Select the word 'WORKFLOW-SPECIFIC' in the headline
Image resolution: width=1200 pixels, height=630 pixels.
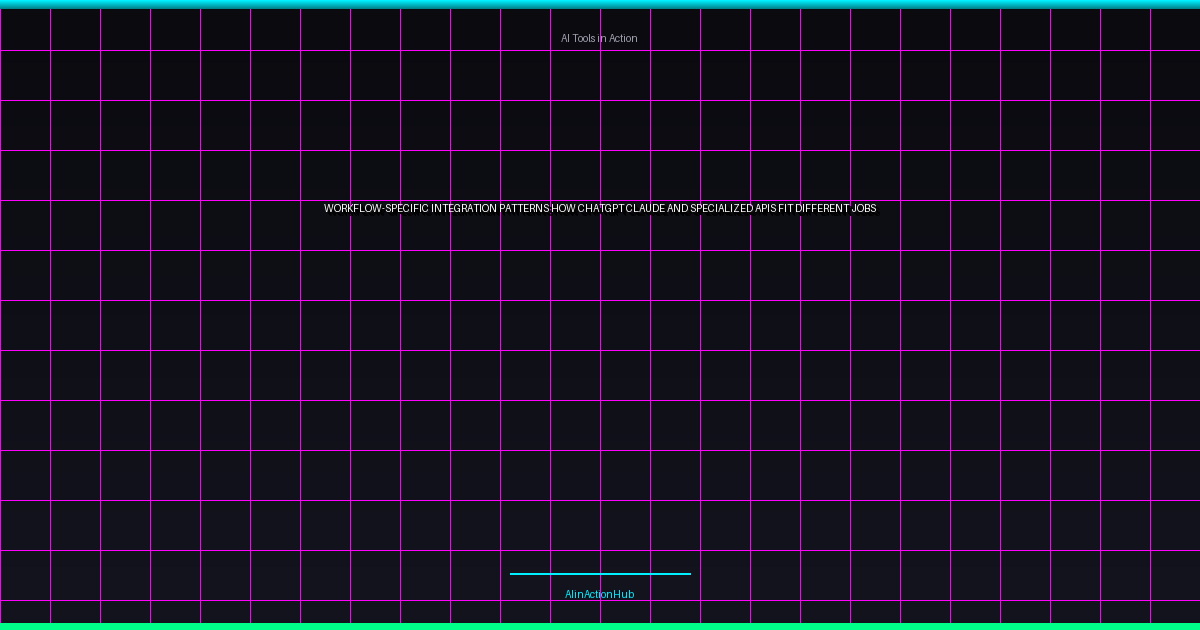[x=376, y=209]
